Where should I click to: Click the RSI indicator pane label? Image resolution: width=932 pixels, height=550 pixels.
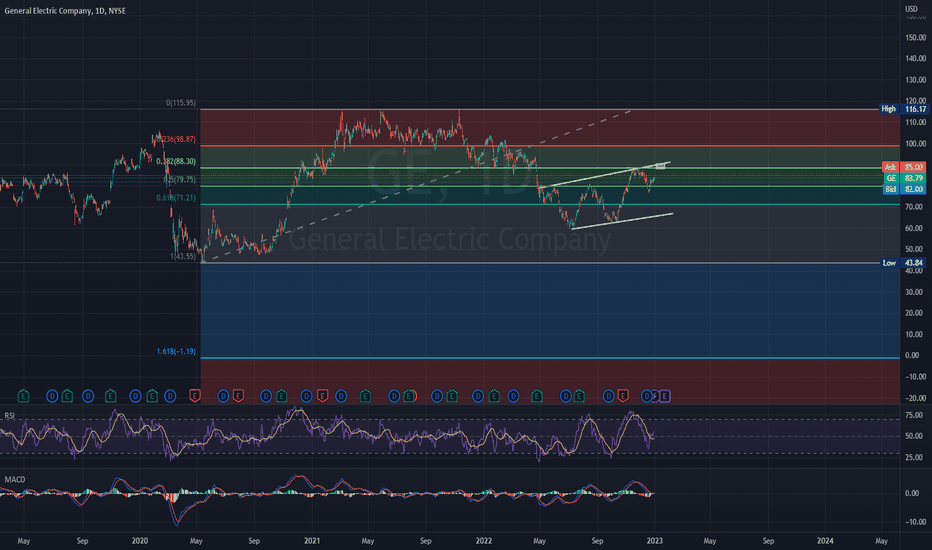10,416
